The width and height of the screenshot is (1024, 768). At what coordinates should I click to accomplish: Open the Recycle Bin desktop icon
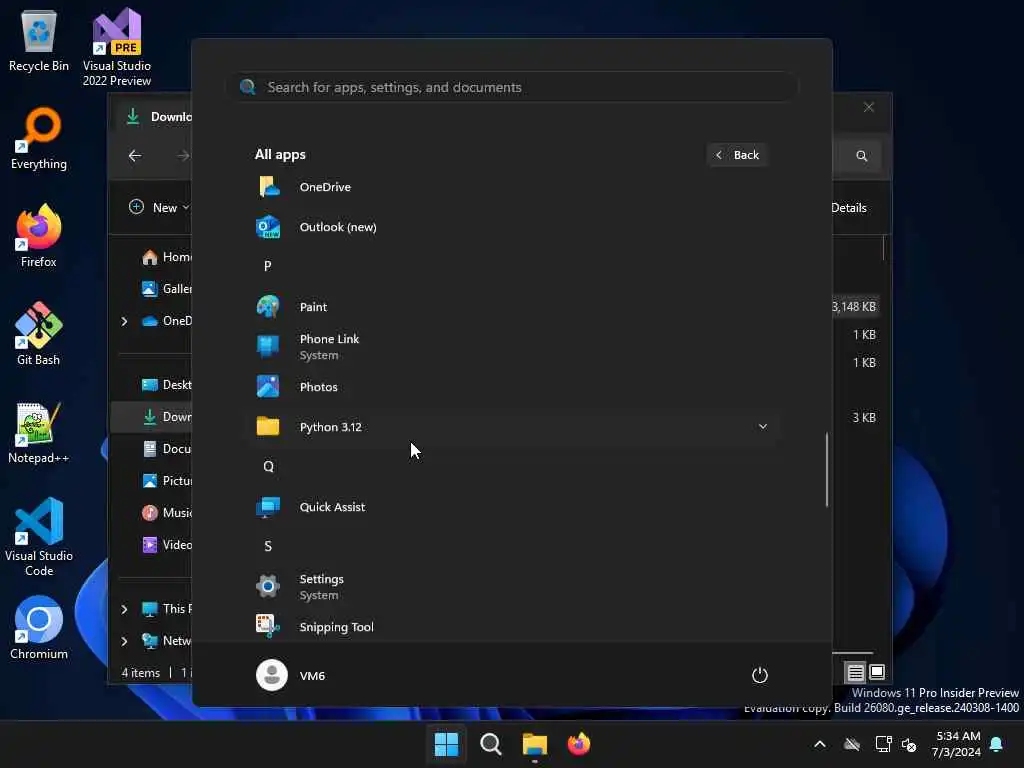pos(39,40)
